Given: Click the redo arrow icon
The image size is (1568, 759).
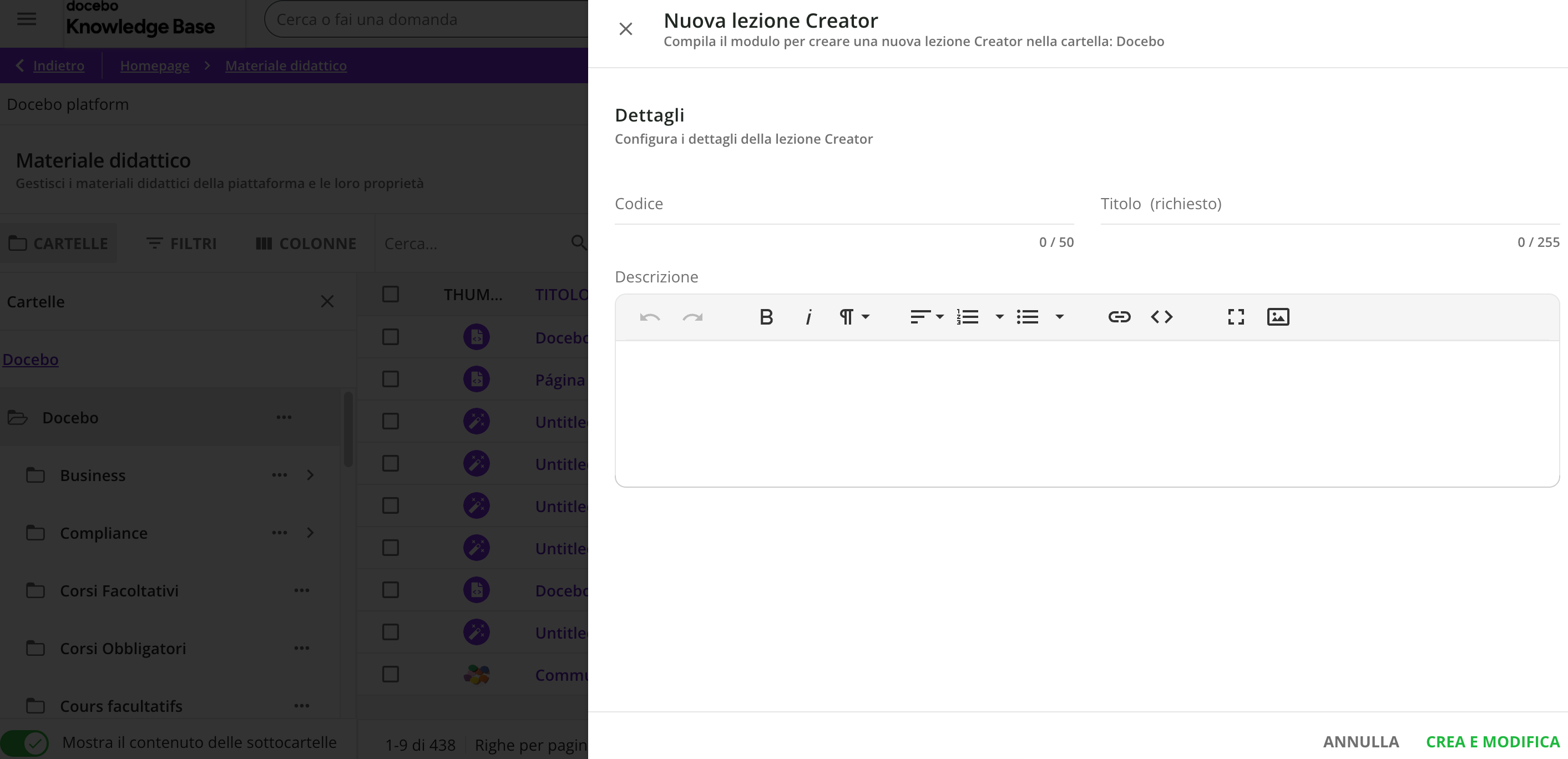Looking at the screenshot, I should [692, 317].
